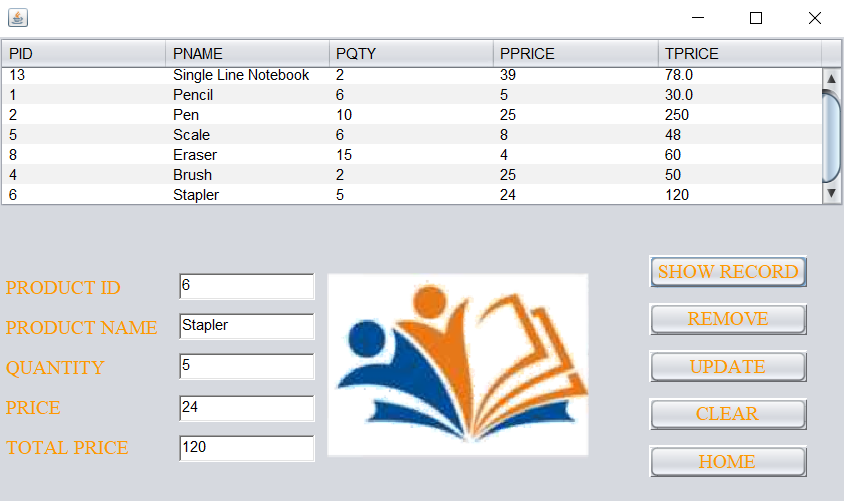The image size is (844, 501).
Task: Hit the CLEAR button
Action: click(728, 414)
